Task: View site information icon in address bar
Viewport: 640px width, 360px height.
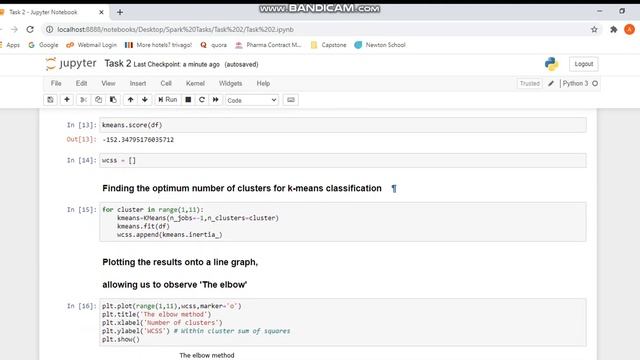Action: pyautogui.click(x=49, y=29)
